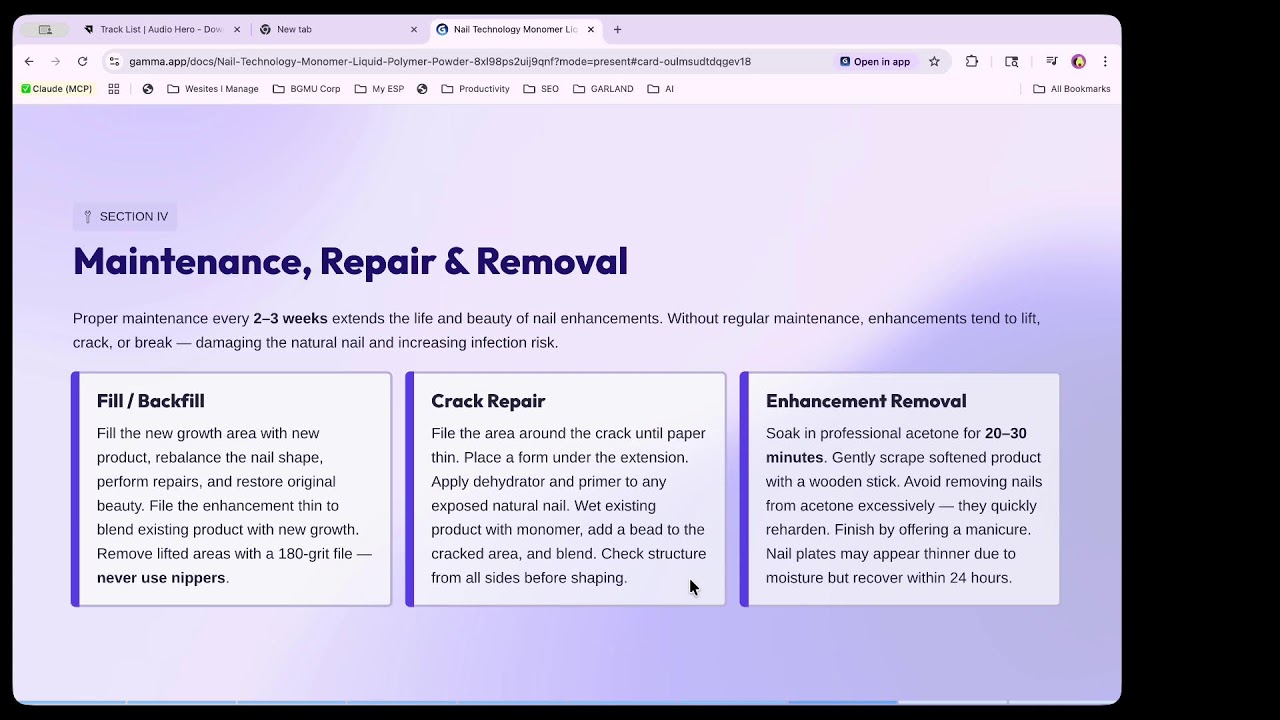The height and width of the screenshot is (720, 1280).
Task: Open the Wesites I Manage bookmark folder
Action: pyautogui.click(x=213, y=89)
